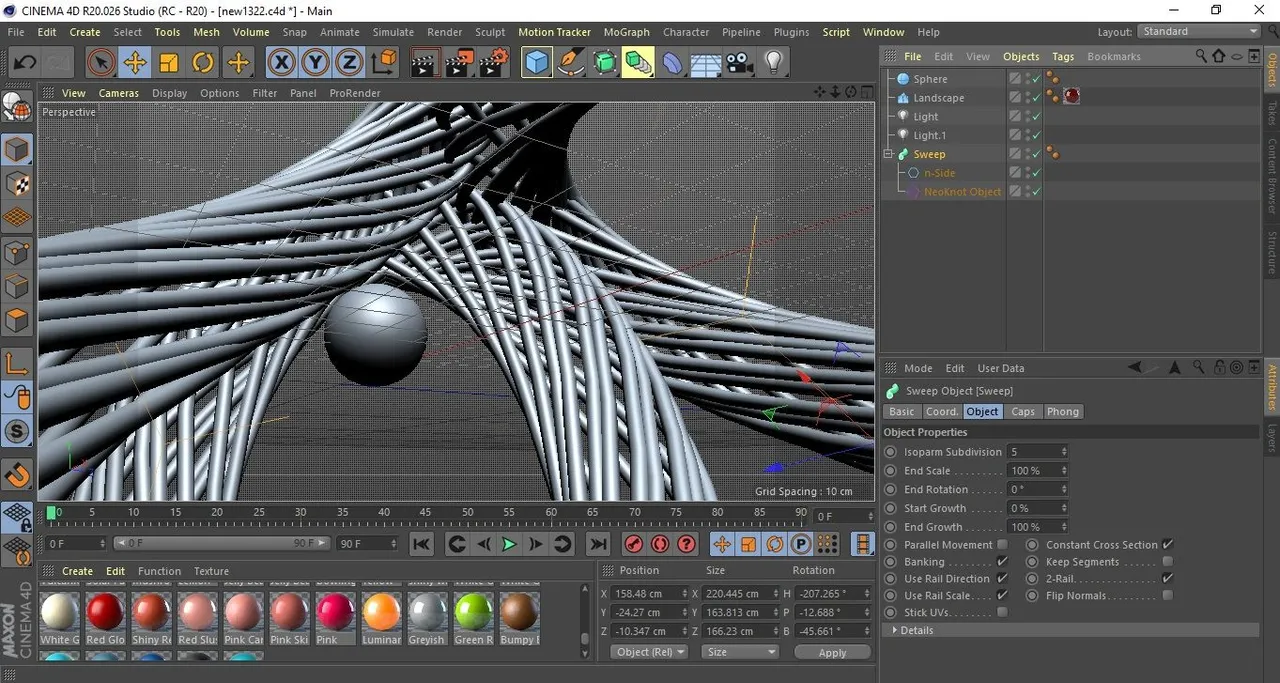Toggle the Z axis lock
This screenshot has height=683, width=1280.
tap(349, 63)
